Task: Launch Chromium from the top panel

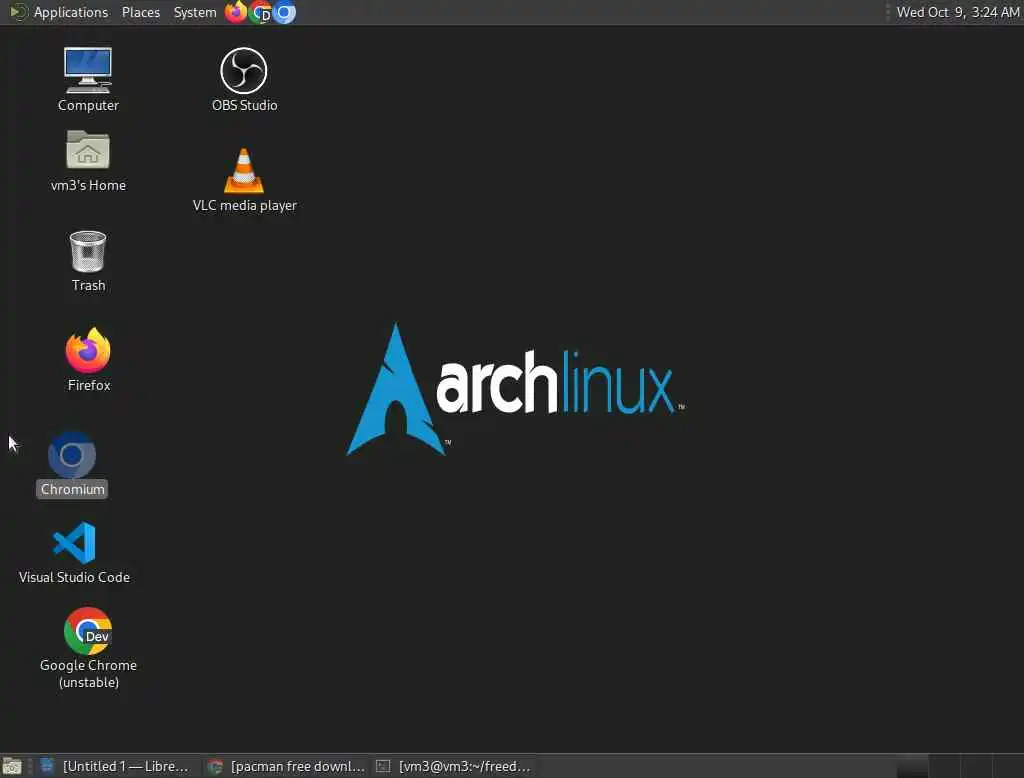Action: [284, 12]
